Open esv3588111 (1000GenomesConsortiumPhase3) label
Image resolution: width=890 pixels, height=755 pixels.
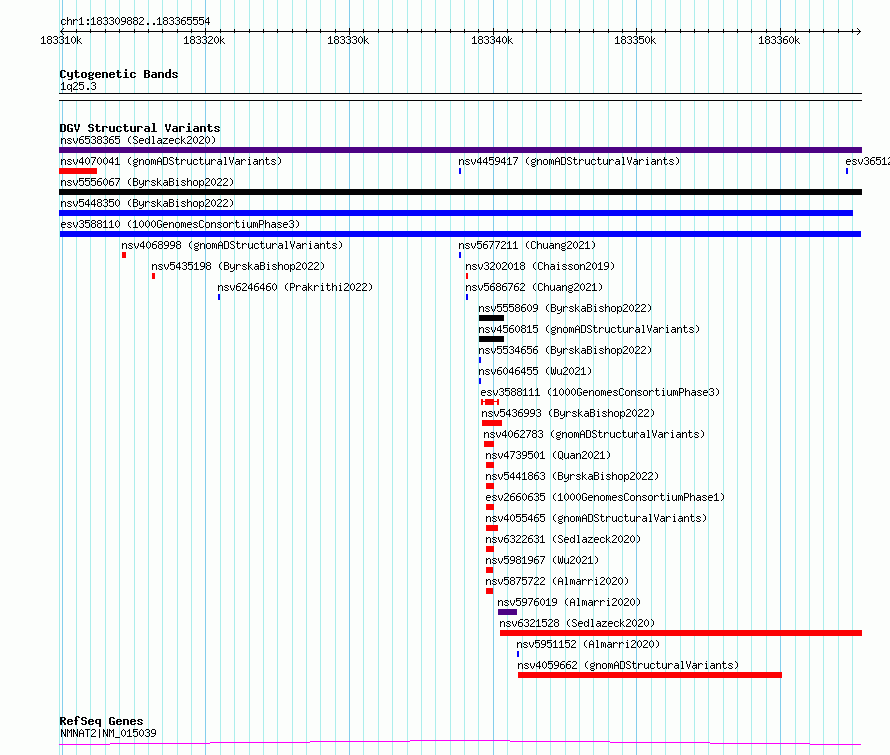tap(600, 392)
